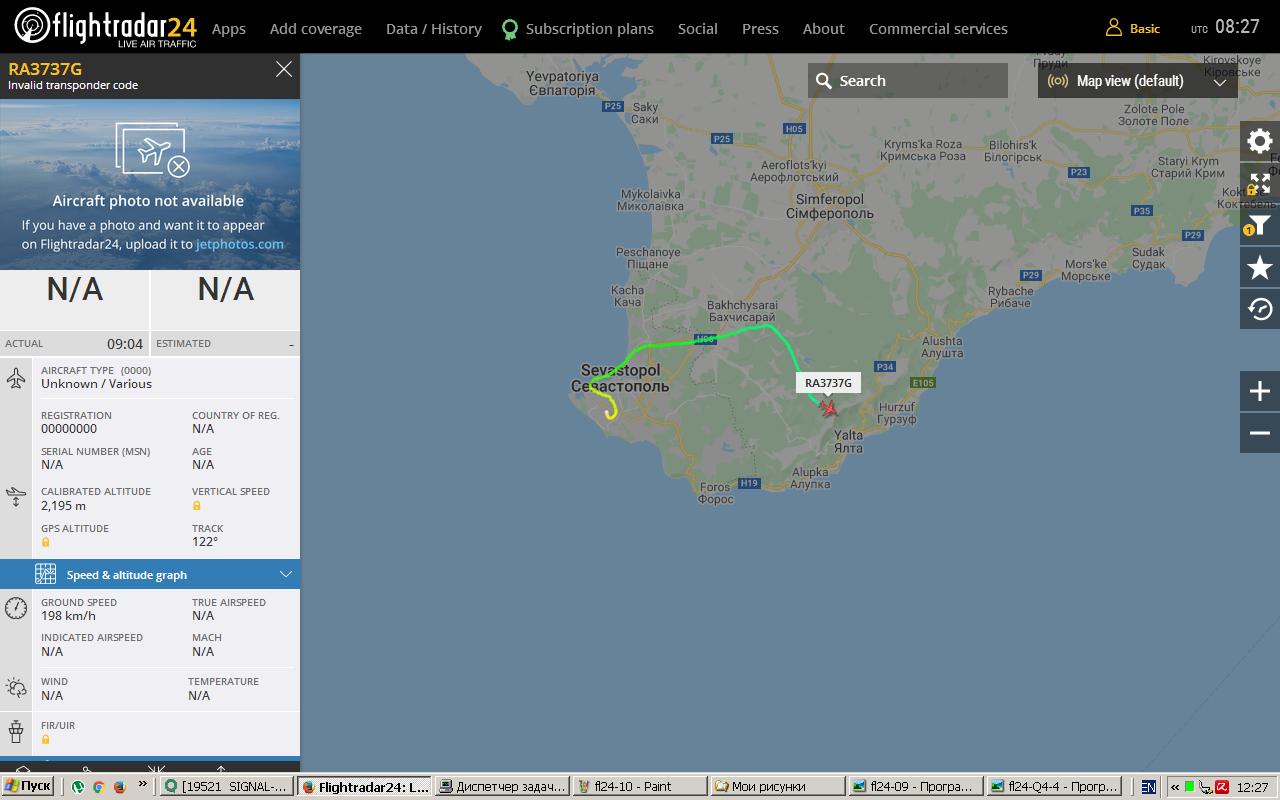Viewport: 1280px width, 800px height.
Task: Click the RA3737G callsign header
Action: tap(45, 68)
